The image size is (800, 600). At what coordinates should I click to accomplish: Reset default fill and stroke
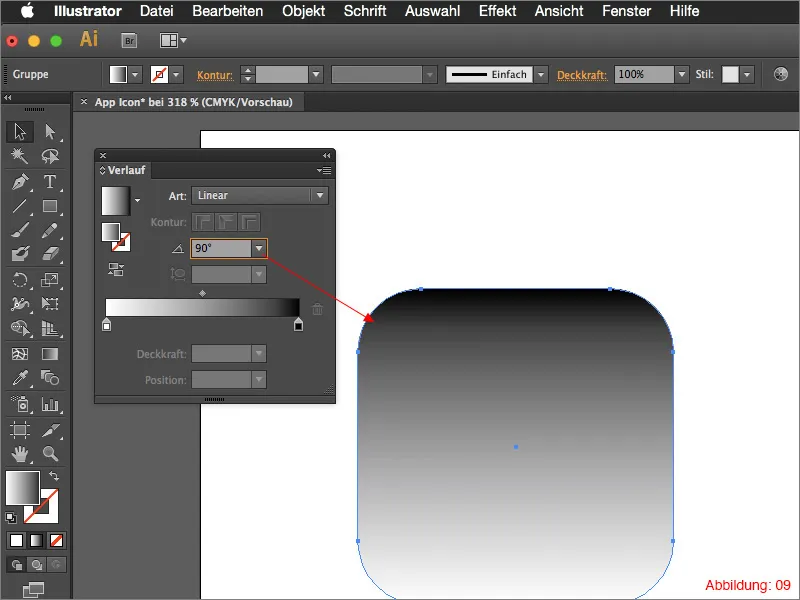coord(11,518)
